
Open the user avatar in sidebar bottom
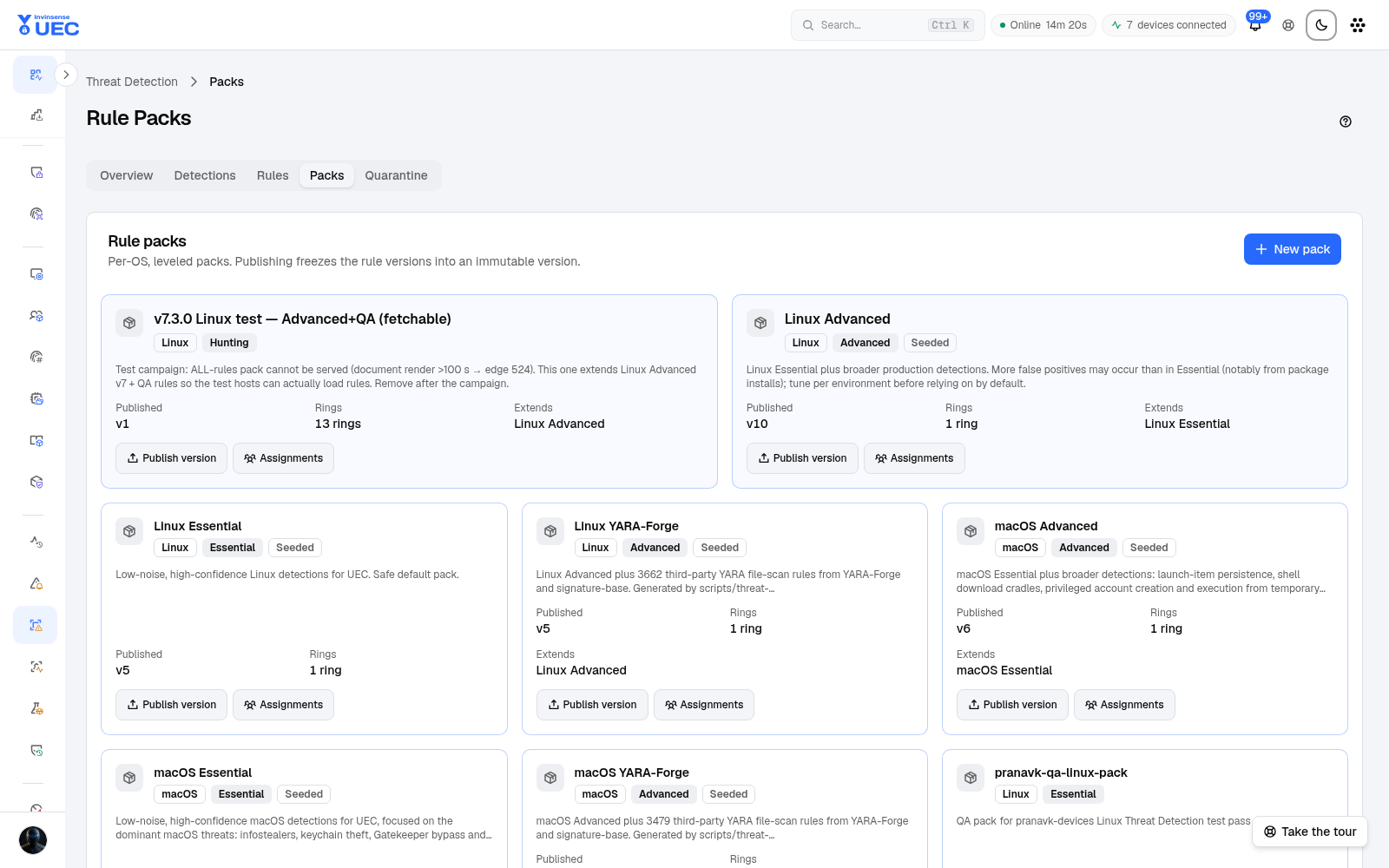(33, 840)
